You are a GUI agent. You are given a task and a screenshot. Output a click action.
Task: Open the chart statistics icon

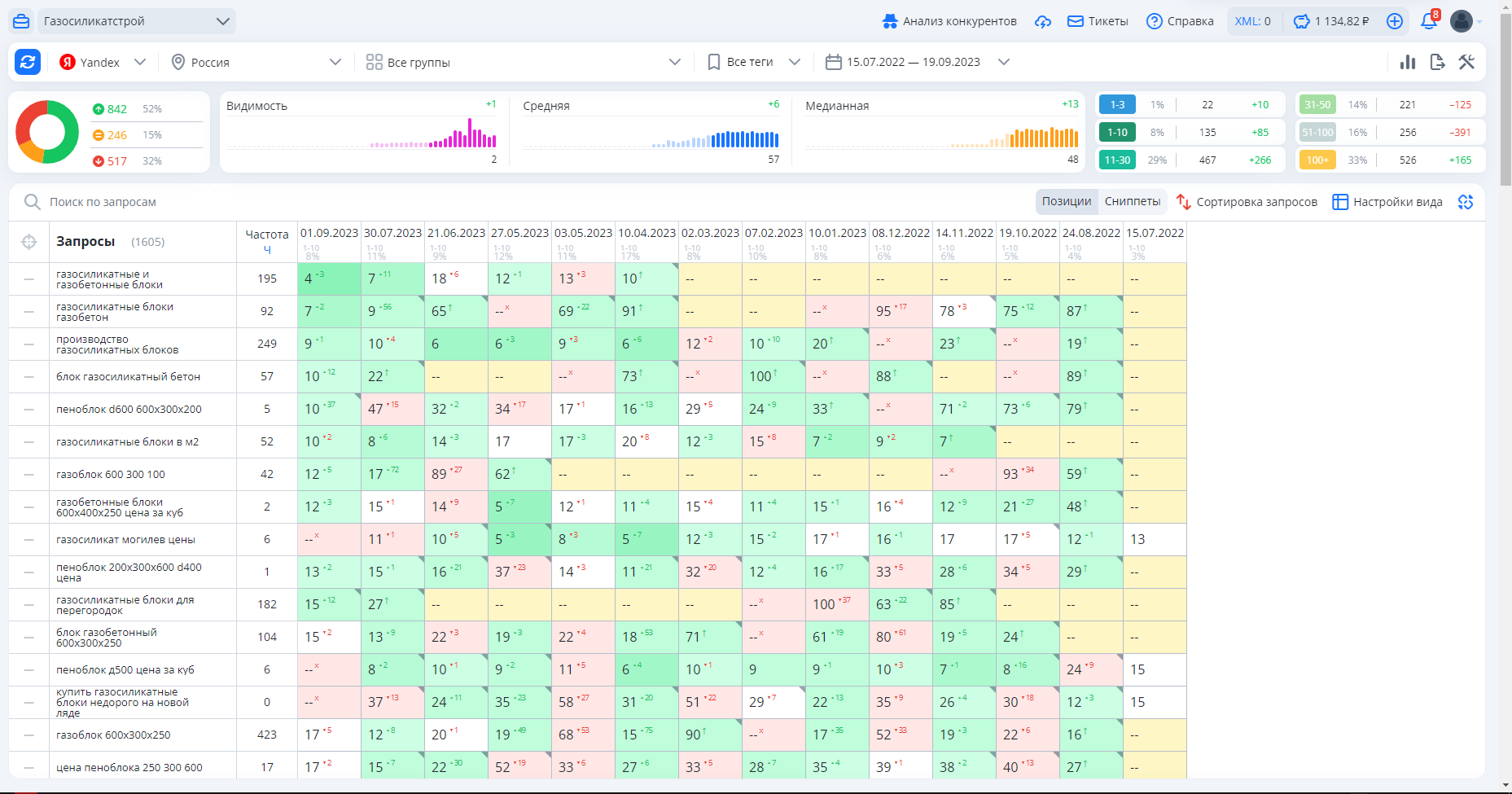pyautogui.click(x=1408, y=62)
